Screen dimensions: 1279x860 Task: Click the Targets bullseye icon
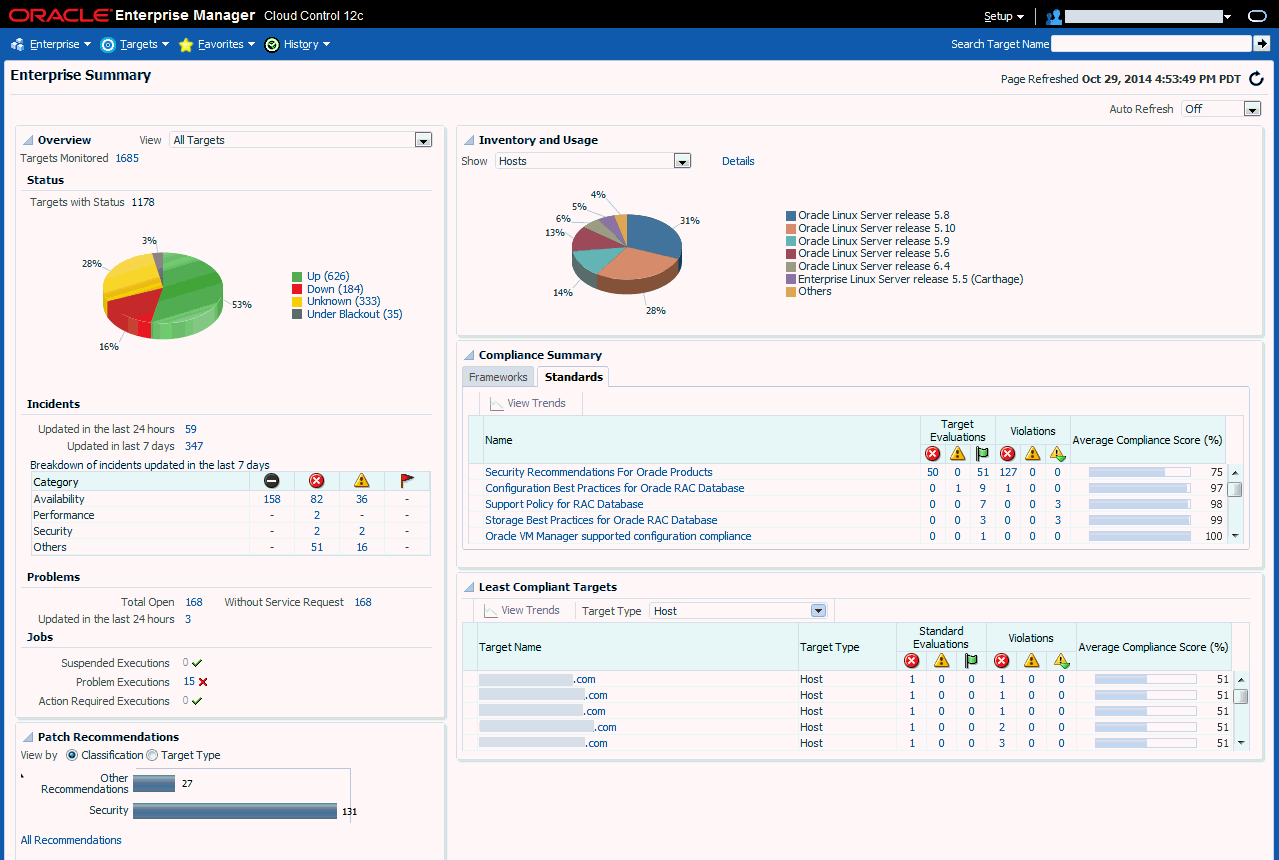108,45
